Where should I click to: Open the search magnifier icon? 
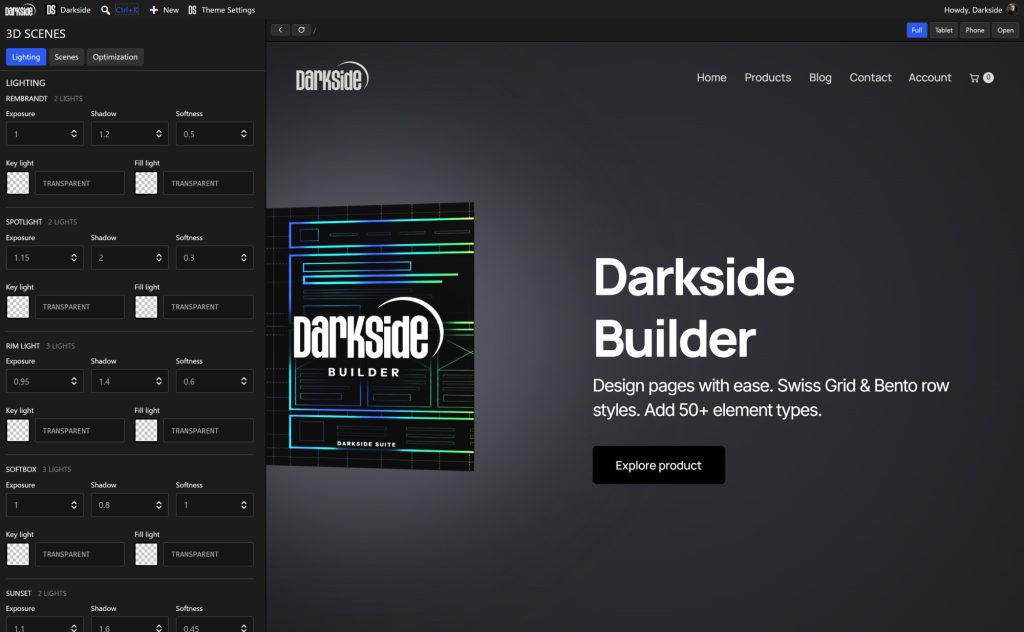105,10
